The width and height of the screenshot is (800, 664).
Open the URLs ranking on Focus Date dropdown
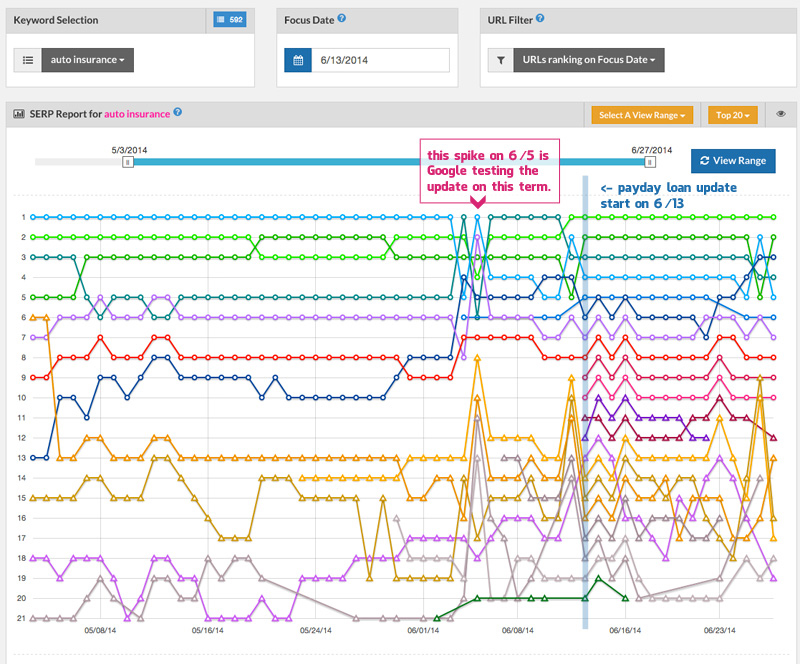(x=589, y=60)
